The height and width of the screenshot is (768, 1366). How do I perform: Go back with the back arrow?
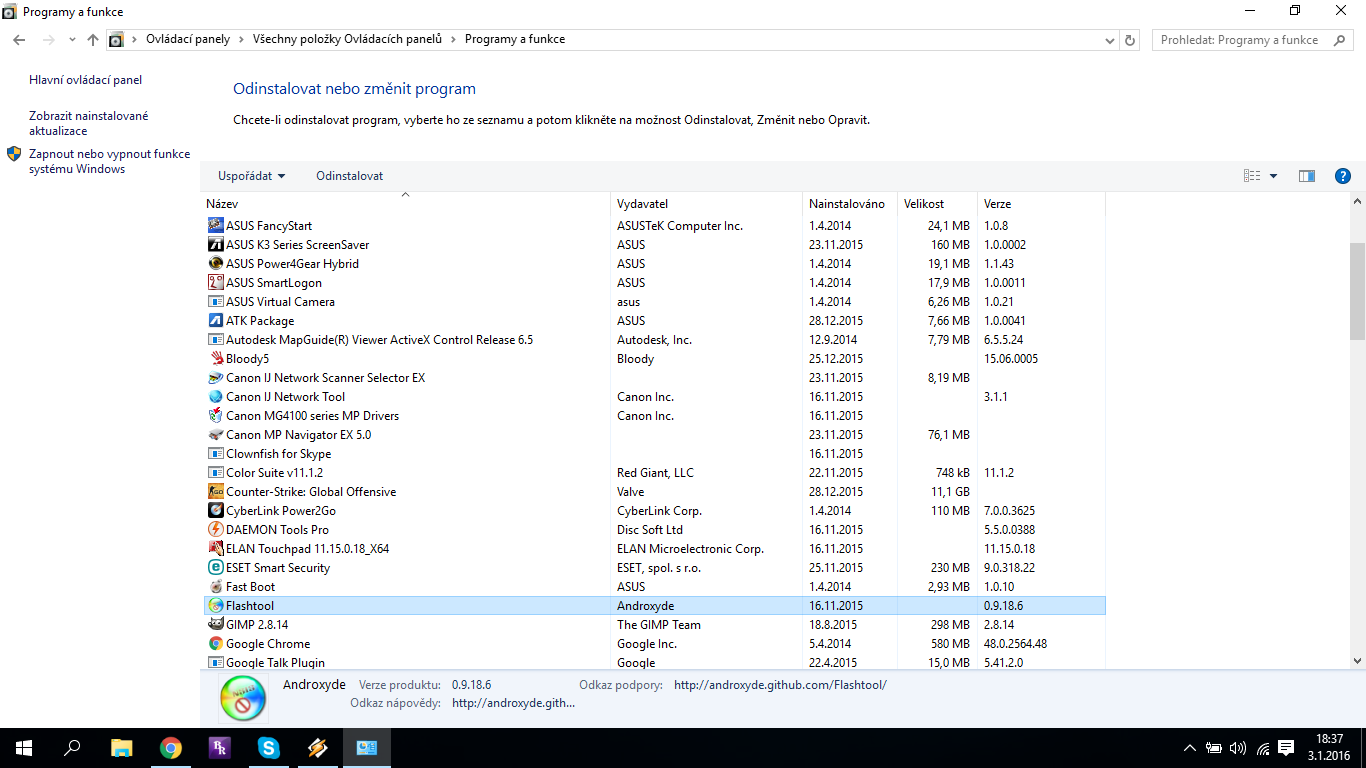[x=19, y=40]
